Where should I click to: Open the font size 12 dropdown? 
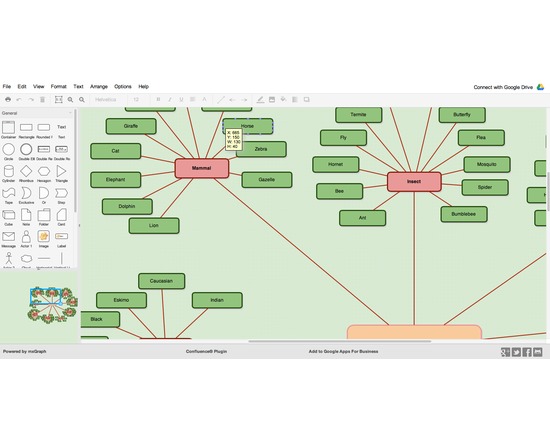136,100
